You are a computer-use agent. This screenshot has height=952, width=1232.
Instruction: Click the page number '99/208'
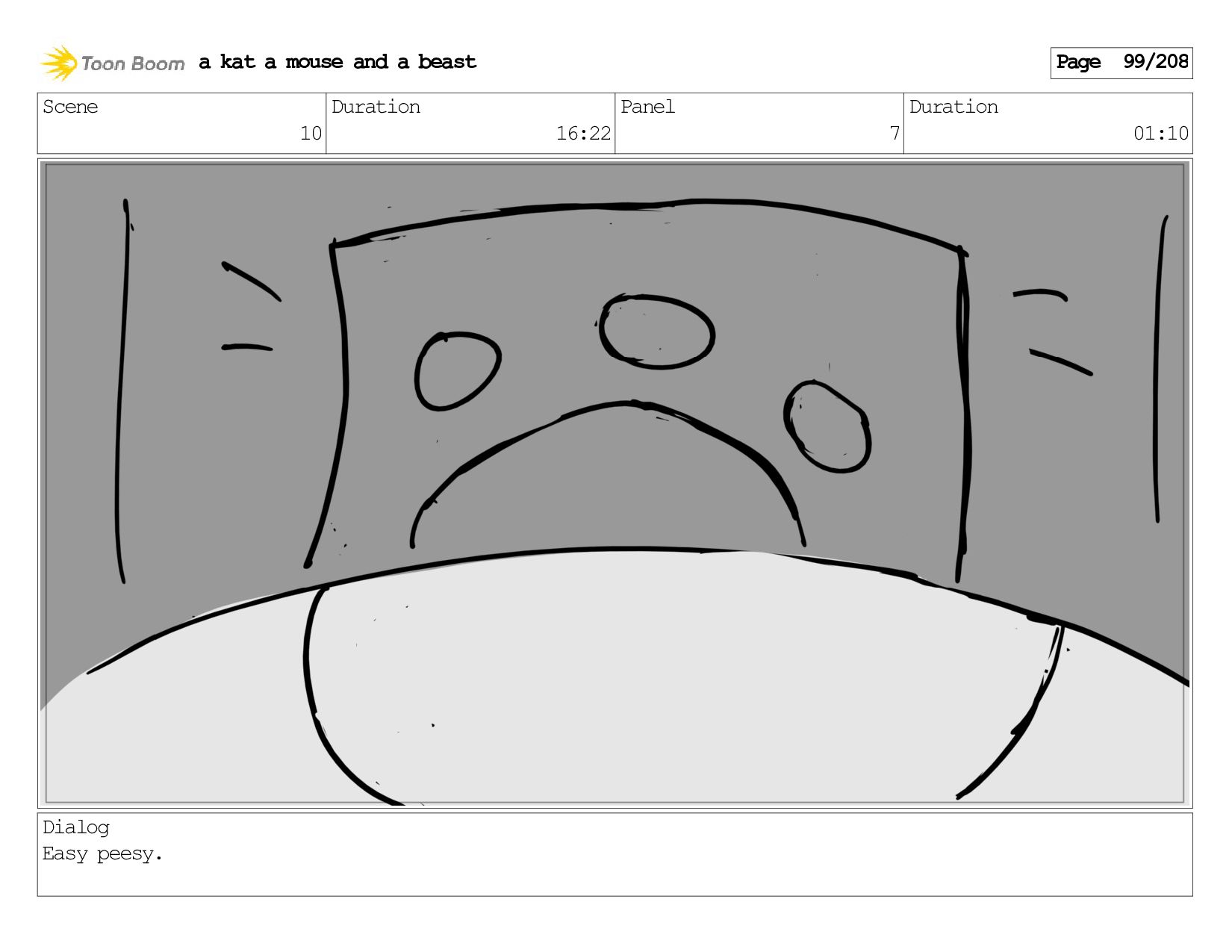coord(1155,61)
